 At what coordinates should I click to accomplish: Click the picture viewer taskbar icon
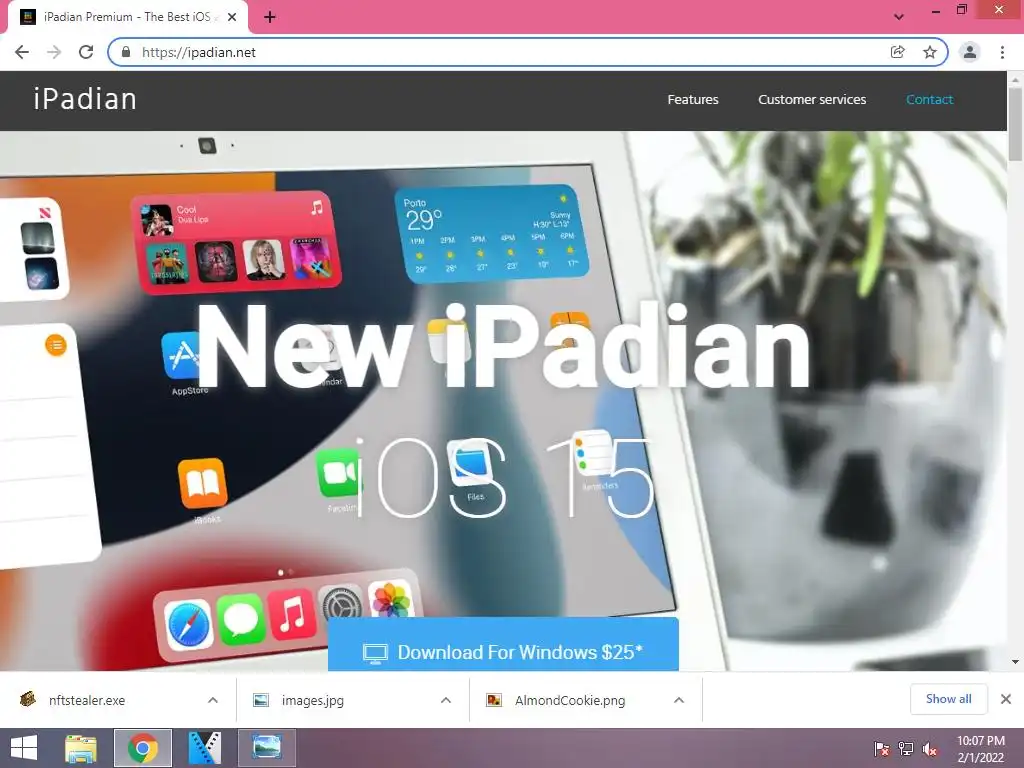click(266, 748)
